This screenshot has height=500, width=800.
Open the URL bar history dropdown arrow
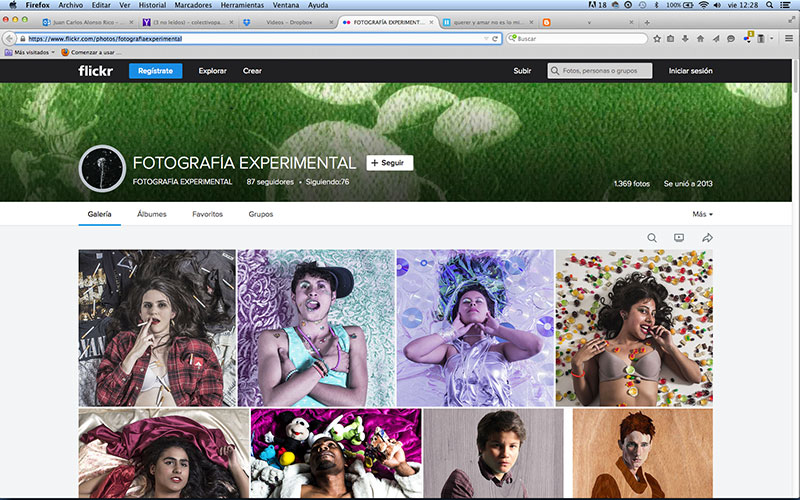tap(484, 38)
